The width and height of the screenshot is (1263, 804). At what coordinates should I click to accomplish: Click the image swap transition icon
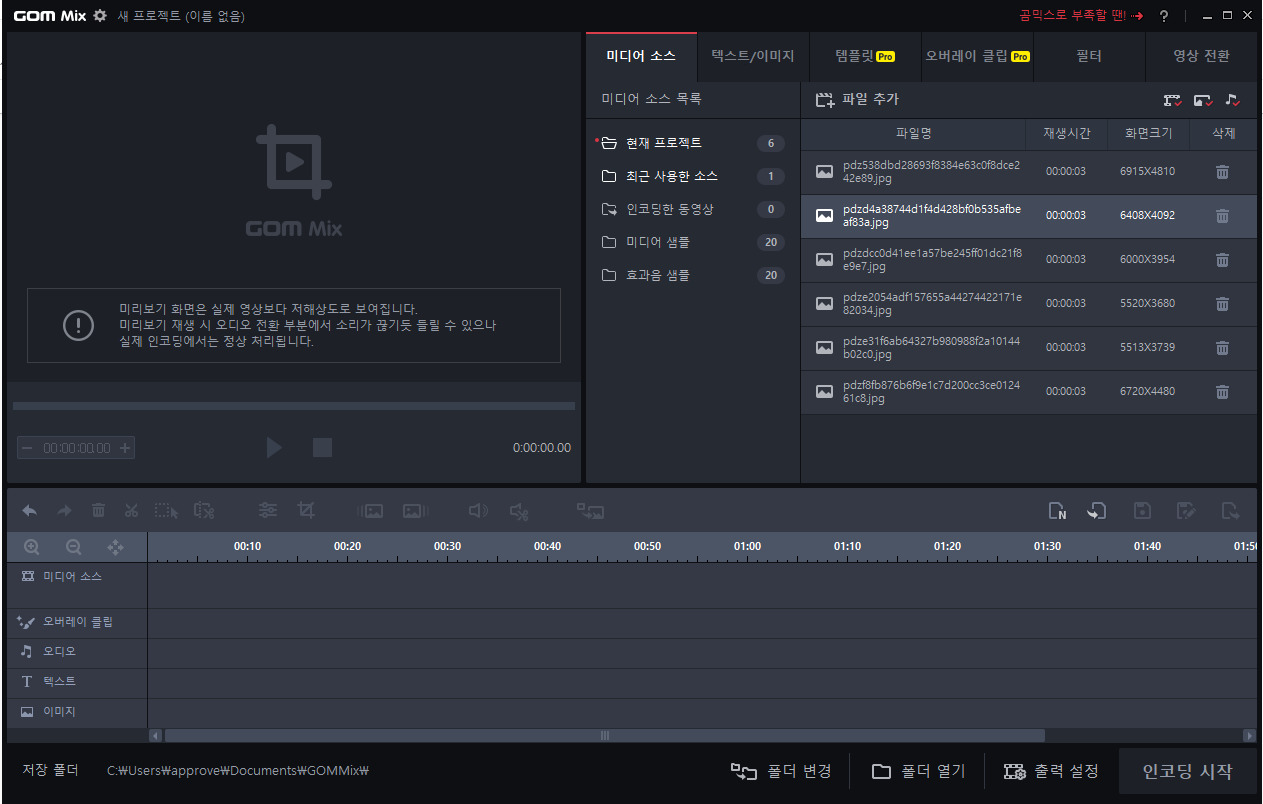click(590, 511)
